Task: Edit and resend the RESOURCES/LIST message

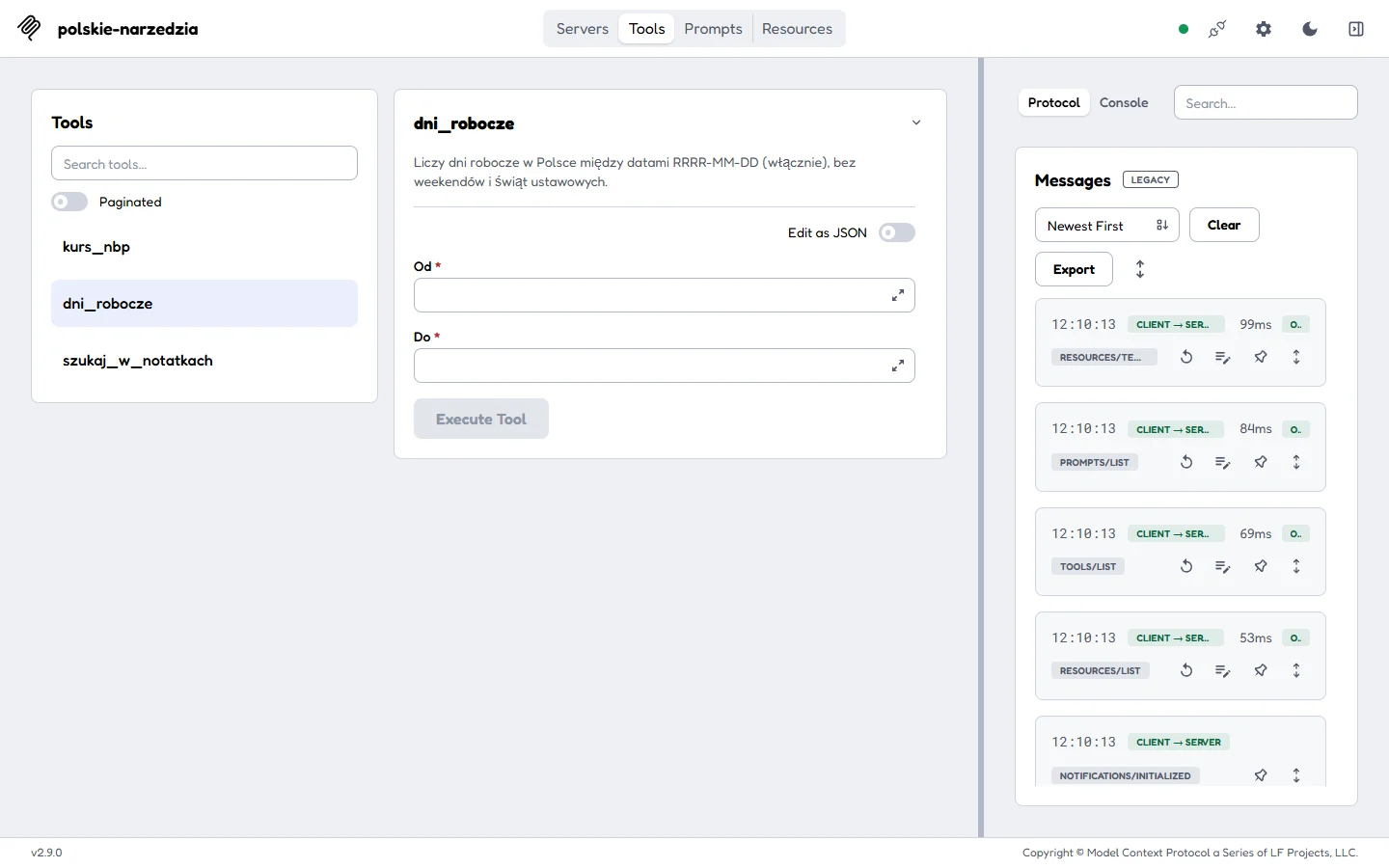Action: pyautogui.click(x=1223, y=670)
